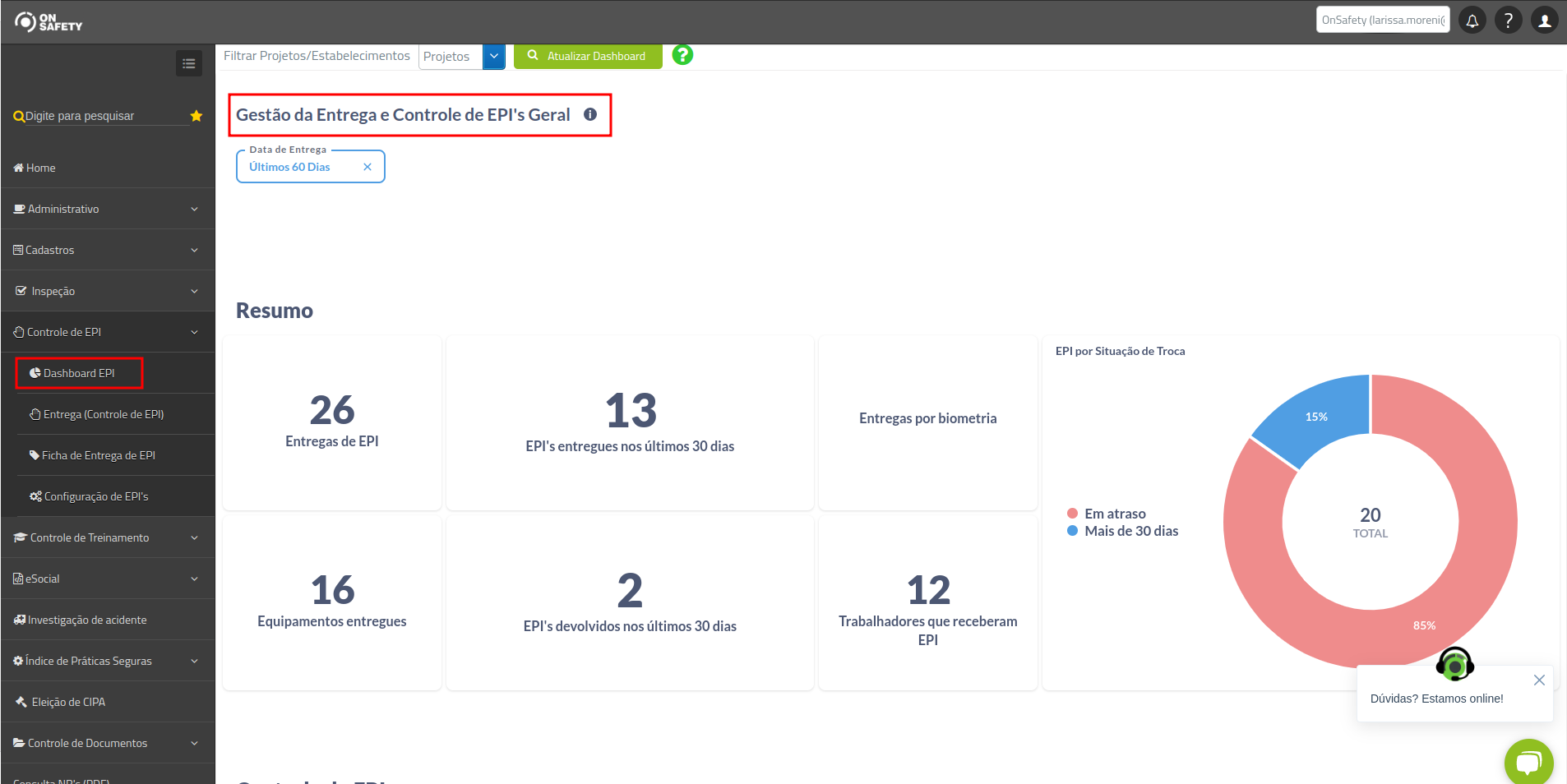Image resolution: width=1567 pixels, height=784 pixels.
Task: Open the chat support bubble icon
Action: (x=1528, y=762)
